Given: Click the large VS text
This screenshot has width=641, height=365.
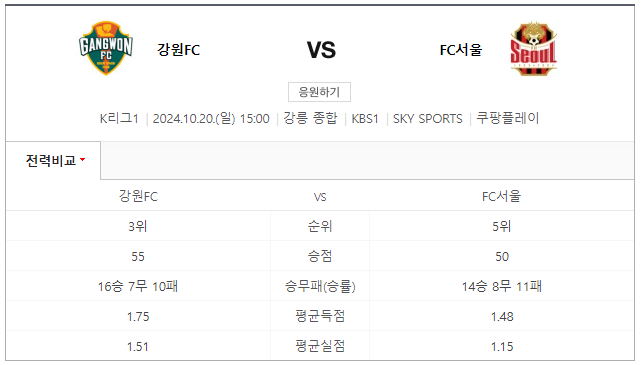Looking at the screenshot, I should click(321, 50).
